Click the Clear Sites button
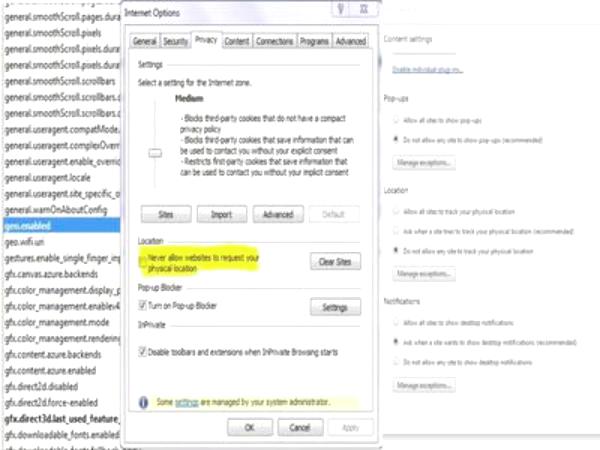Image resolution: width=600 pixels, height=450 pixels. coord(335,262)
